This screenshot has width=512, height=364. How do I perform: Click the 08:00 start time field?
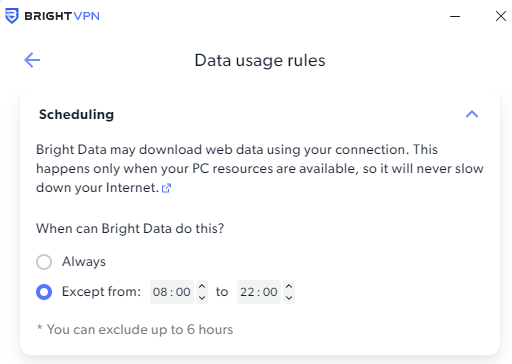pyautogui.click(x=172, y=292)
